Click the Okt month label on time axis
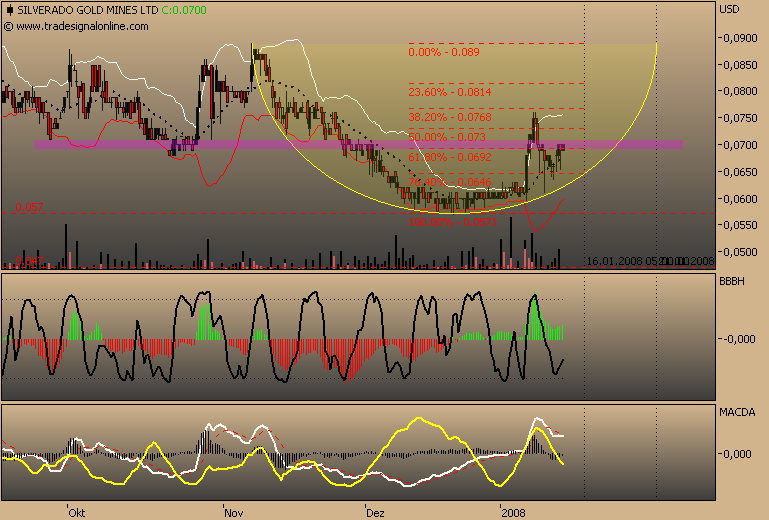769x520 pixels. coord(77,513)
